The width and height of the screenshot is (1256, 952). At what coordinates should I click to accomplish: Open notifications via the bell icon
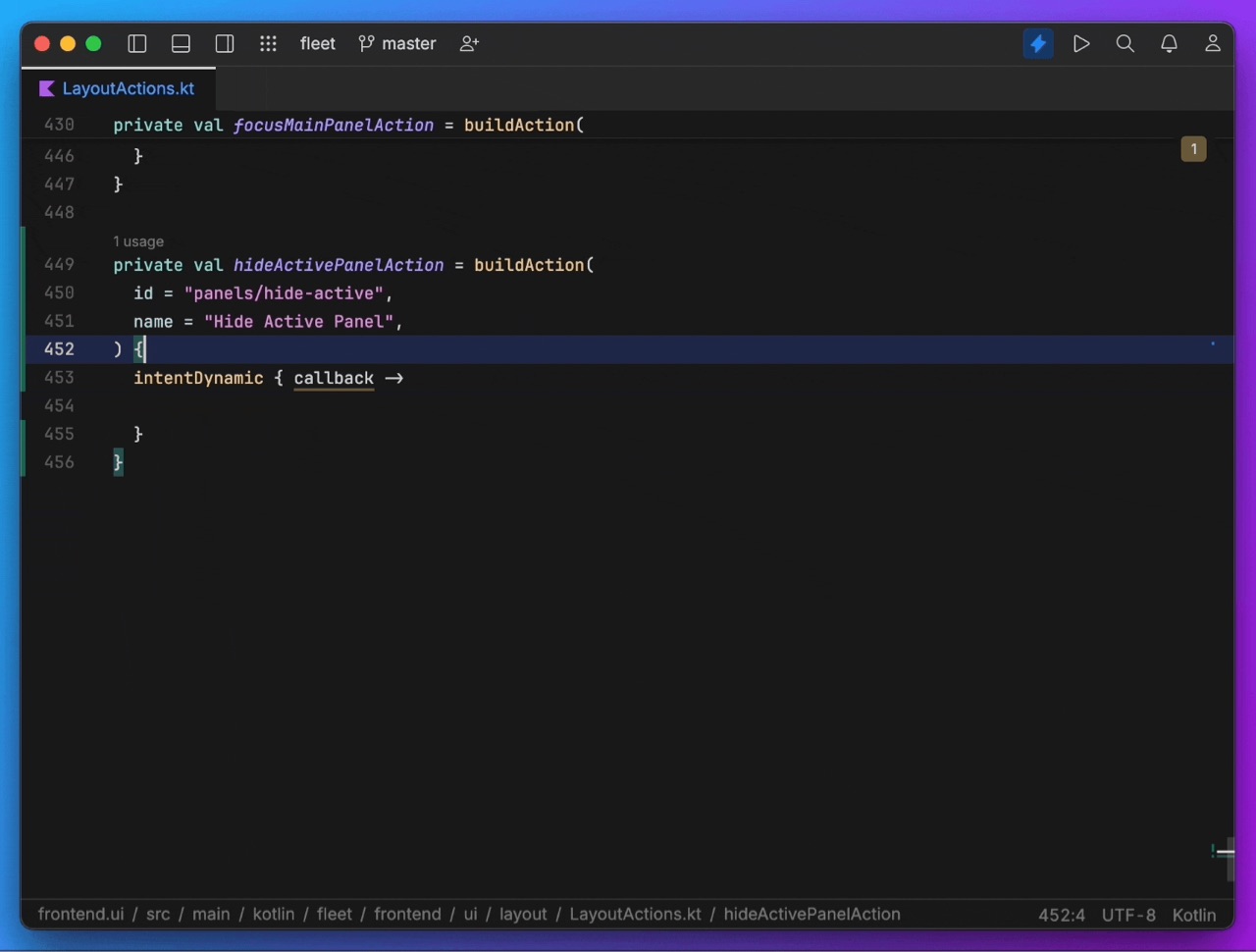1169,43
